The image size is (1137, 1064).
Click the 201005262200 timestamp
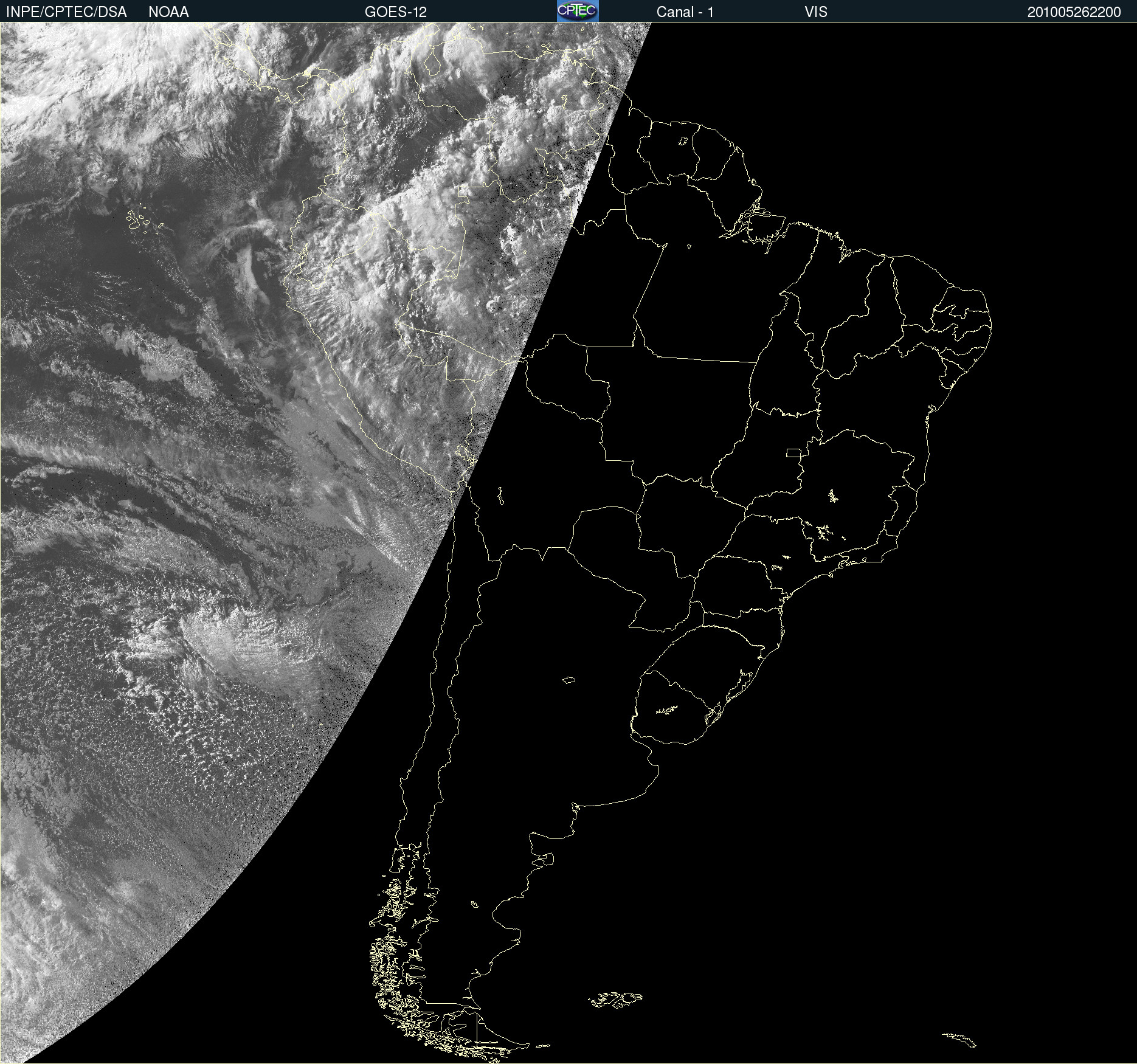tap(1074, 12)
